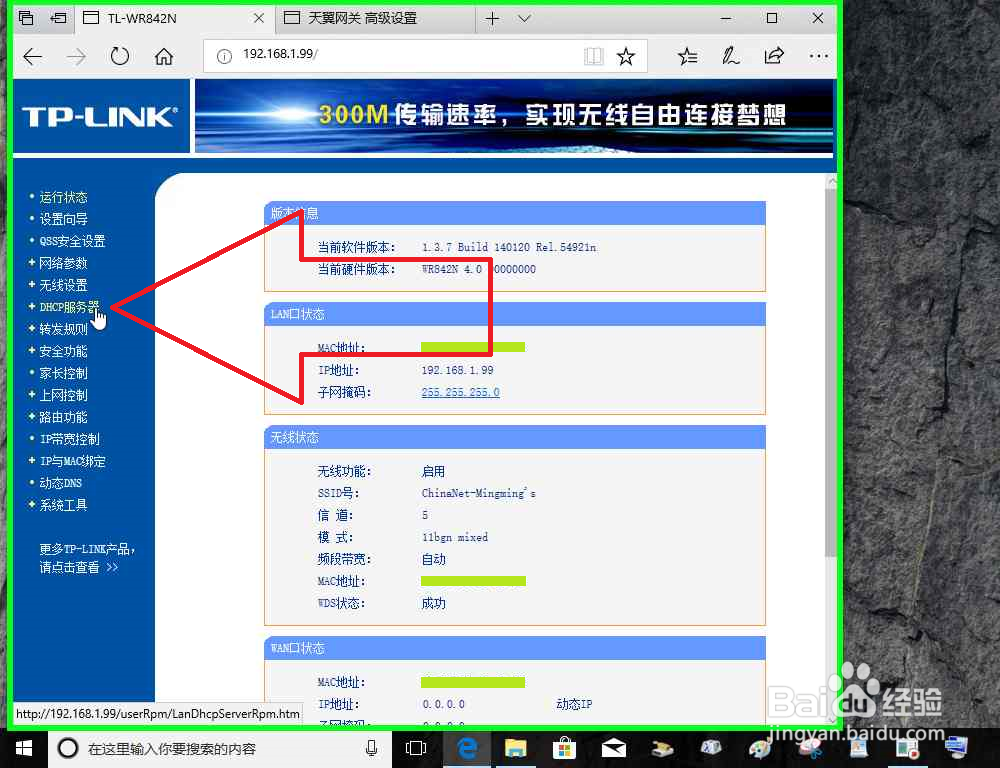
Task: Click the Edge taskbar icon
Action: click(467, 748)
